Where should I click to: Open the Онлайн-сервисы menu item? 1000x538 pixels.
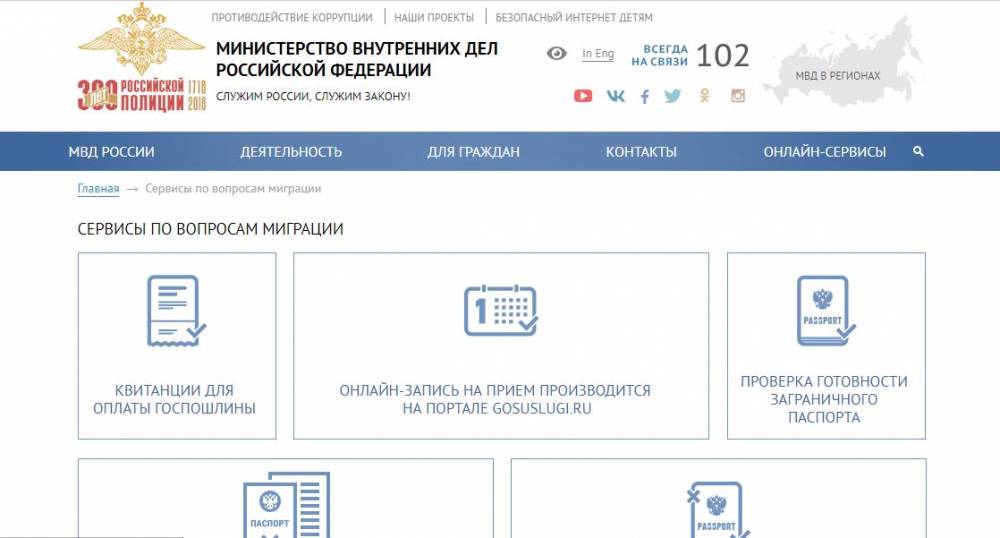point(824,152)
